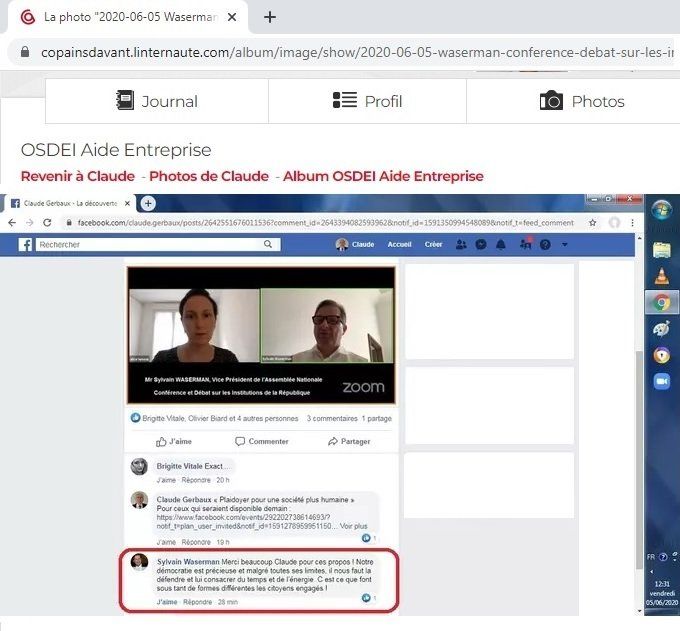Image resolution: width=680 pixels, height=631 pixels.
Task: Click the Journal notebook icon
Action: 125,100
